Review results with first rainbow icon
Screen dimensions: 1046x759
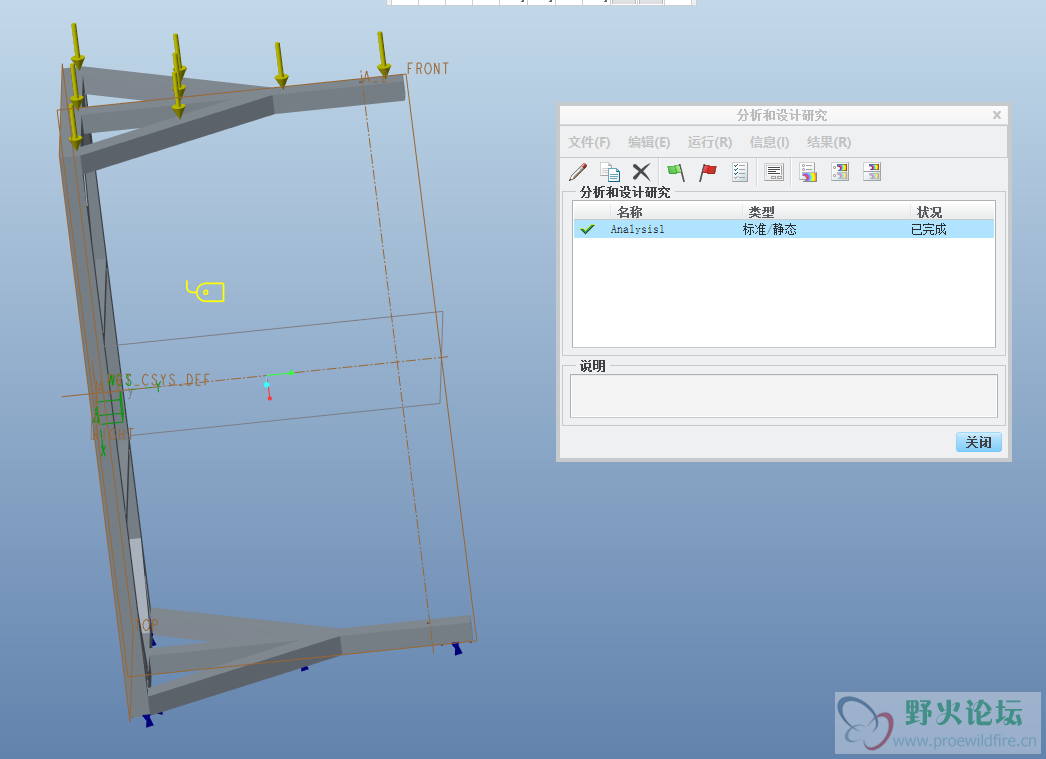click(x=808, y=172)
